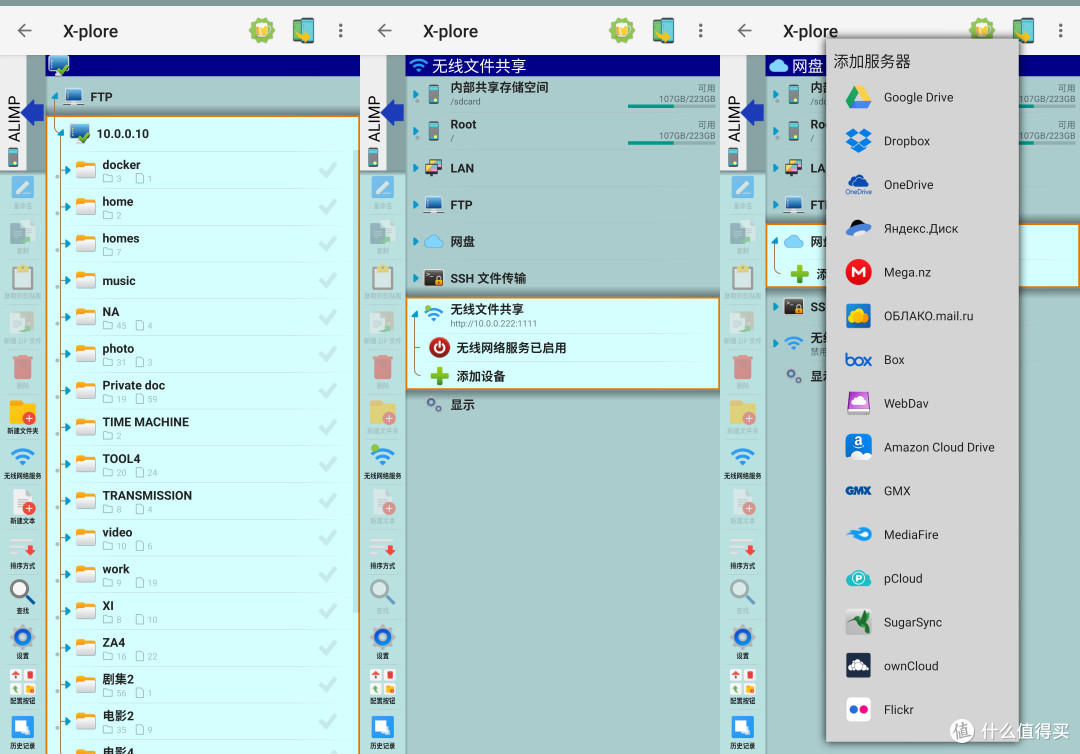Viewport: 1080px width, 754px height.
Task: Tap 添加设备 in middle screen
Action: [563, 376]
